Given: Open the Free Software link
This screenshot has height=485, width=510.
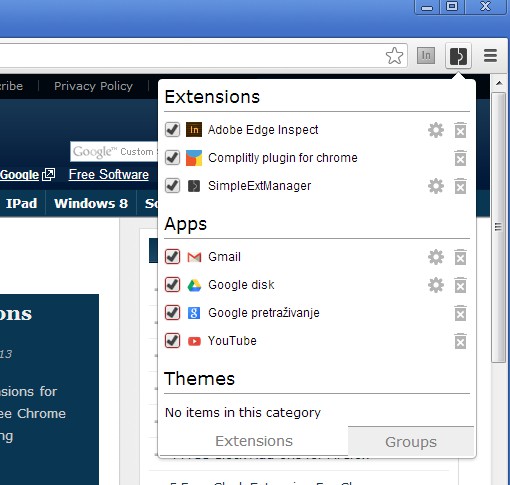Looking at the screenshot, I should tap(109, 175).
